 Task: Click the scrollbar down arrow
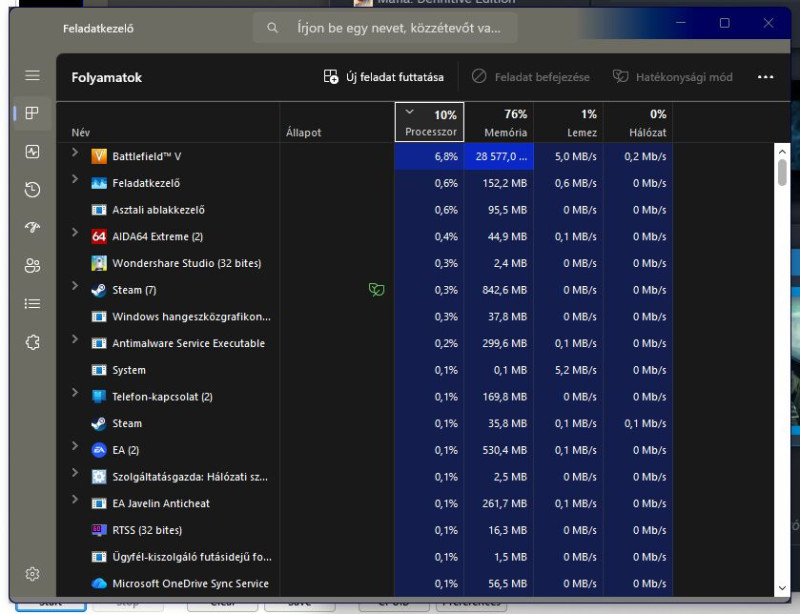782,588
